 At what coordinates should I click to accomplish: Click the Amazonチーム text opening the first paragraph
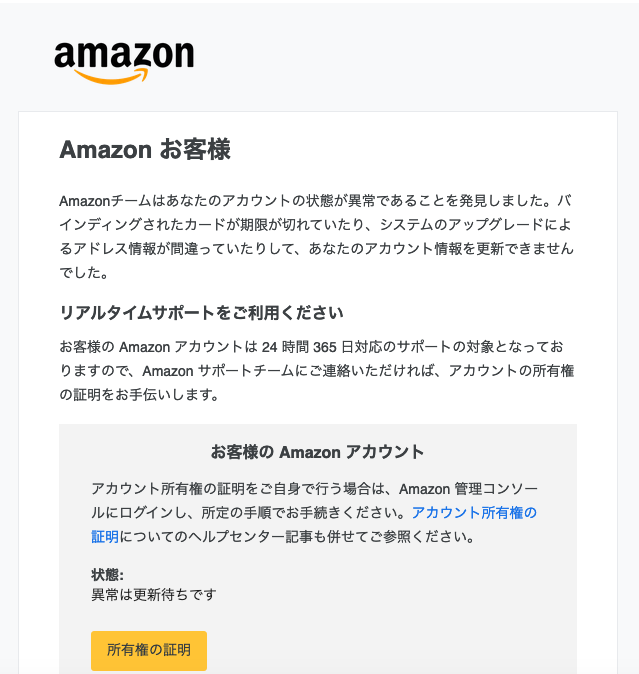105,201
